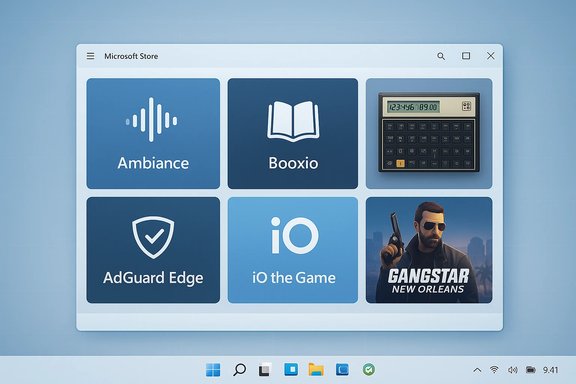
Task: Click the search magnifier in Store title bar
Action: [x=441, y=56]
